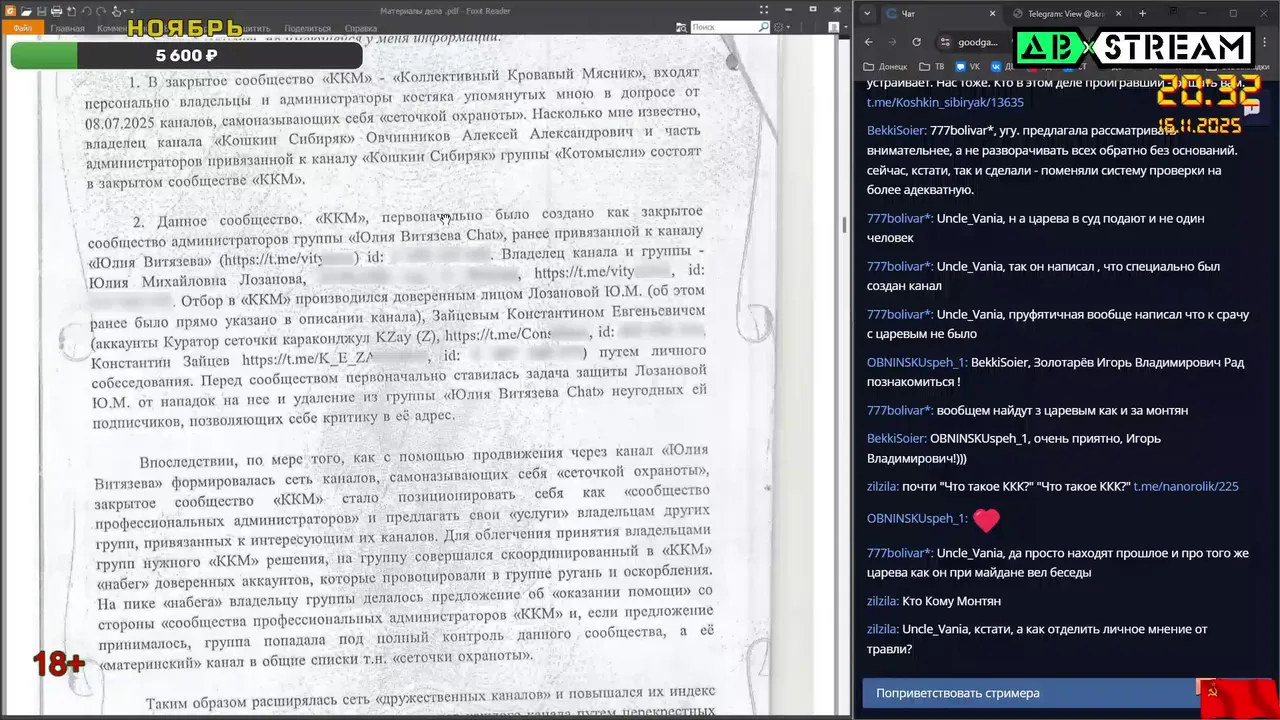Screen dimensions: 1280x720
Task: Print document icon in Foxit toolbar
Action: point(56,11)
